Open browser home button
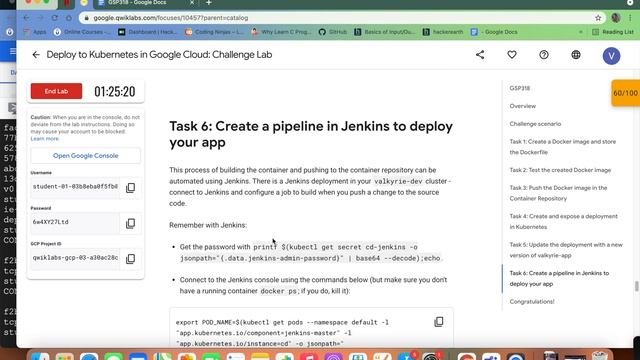Screen dimensions: 640x360 click(x=69, y=18)
